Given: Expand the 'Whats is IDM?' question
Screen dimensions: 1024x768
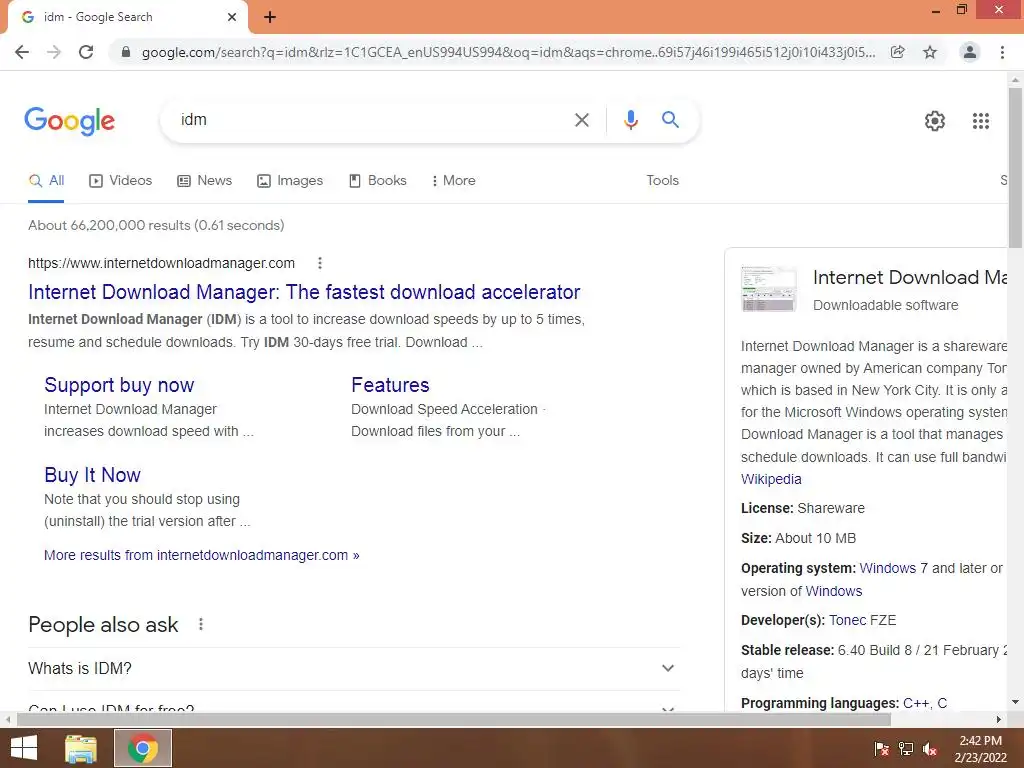Looking at the screenshot, I should point(354,669).
